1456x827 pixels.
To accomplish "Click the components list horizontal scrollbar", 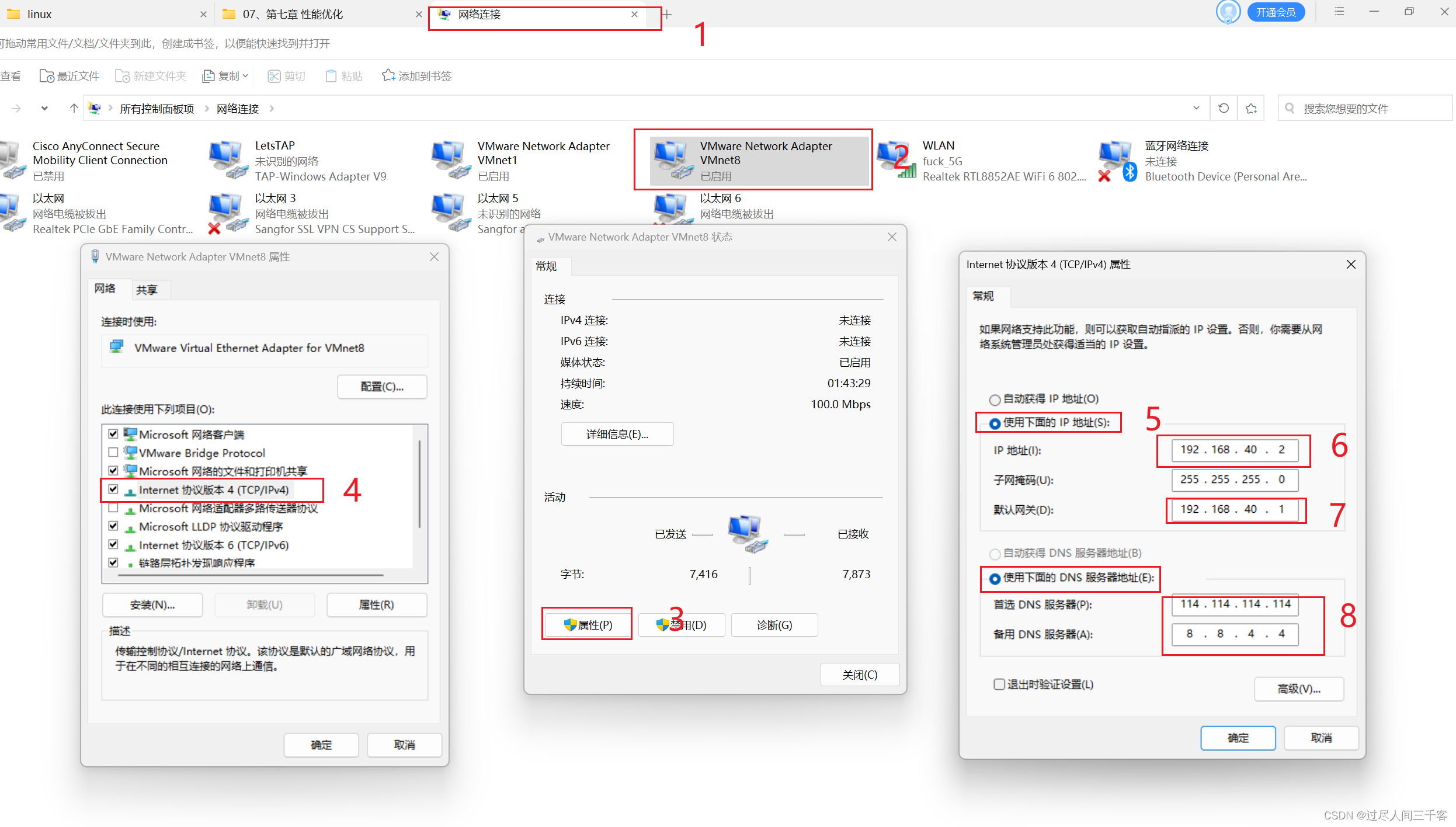I will point(251,575).
